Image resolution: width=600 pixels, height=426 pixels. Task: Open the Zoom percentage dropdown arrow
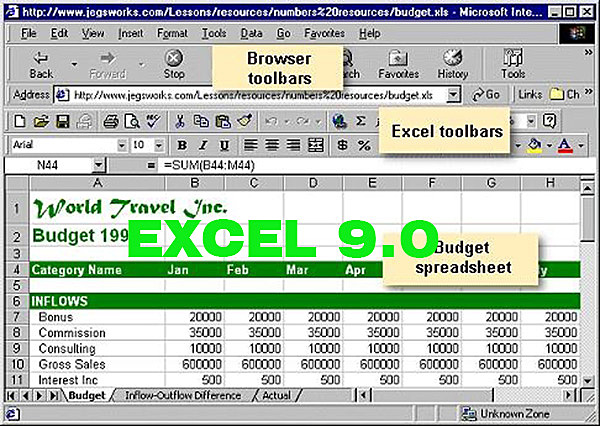pyautogui.click(x=531, y=121)
